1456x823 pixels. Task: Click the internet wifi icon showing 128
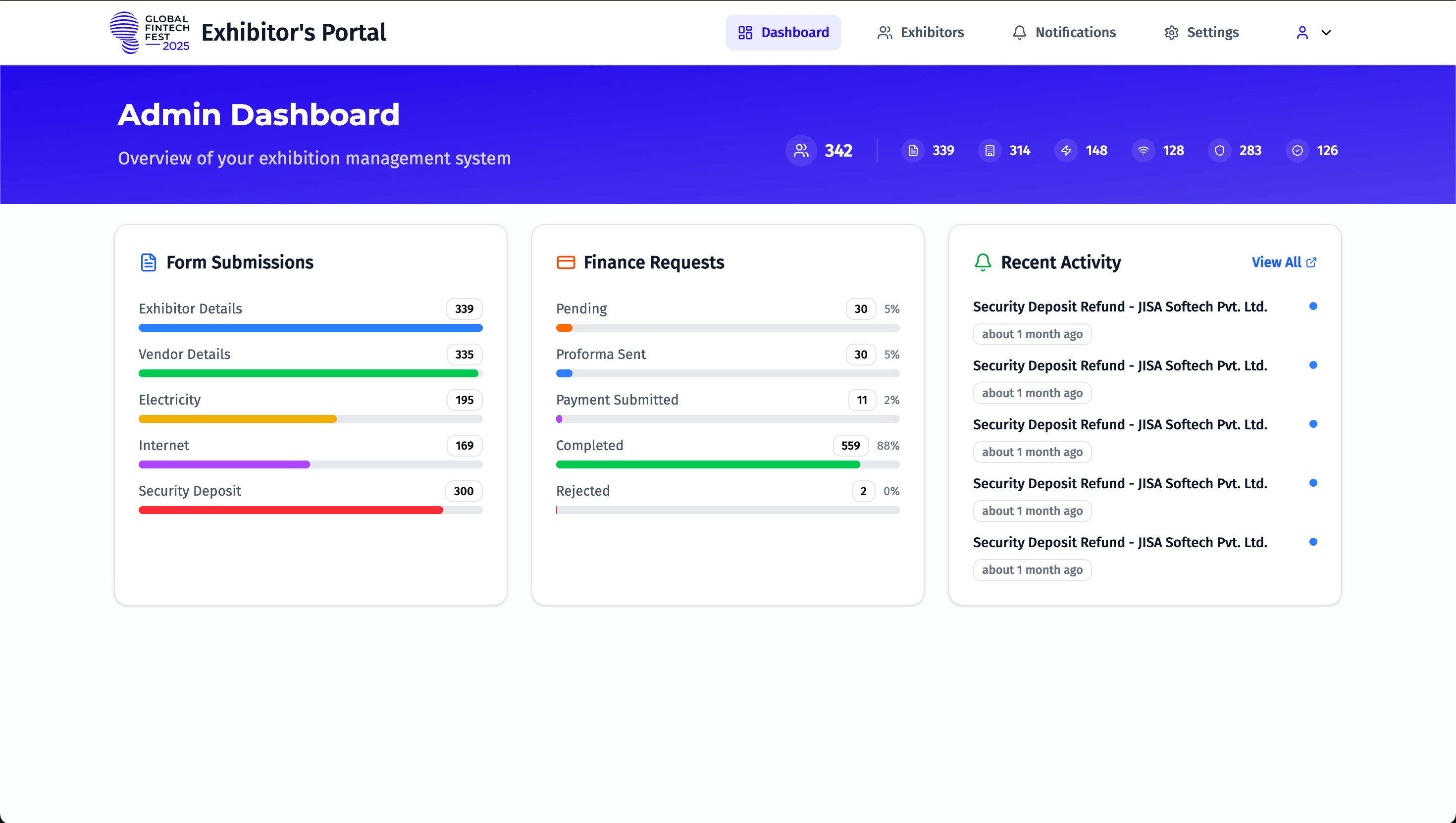pyautogui.click(x=1143, y=151)
